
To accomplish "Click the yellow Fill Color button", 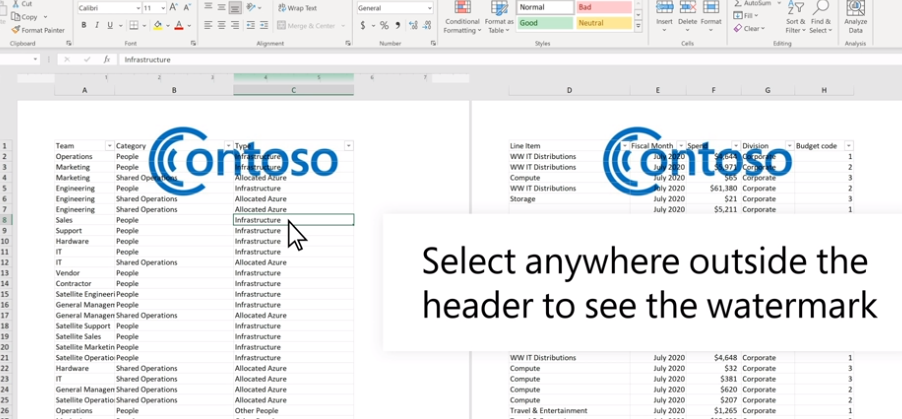I will (x=160, y=25).
